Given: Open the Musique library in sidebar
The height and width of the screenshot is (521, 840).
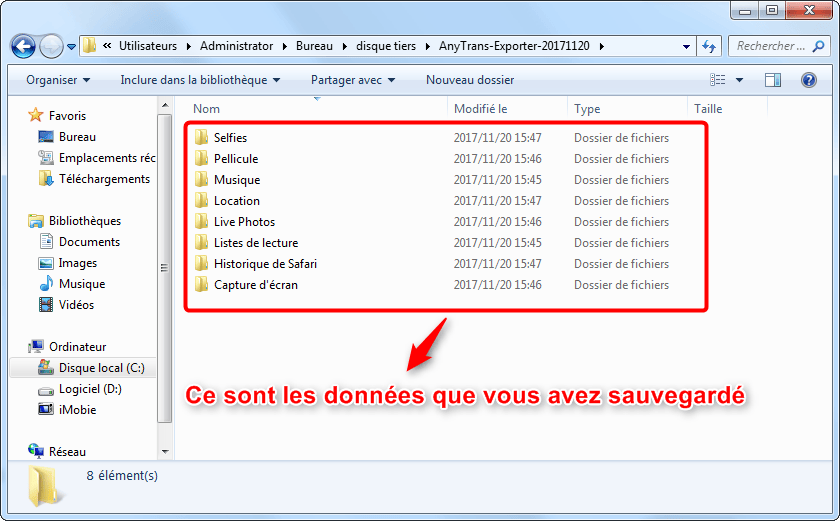Looking at the screenshot, I should tap(81, 284).
